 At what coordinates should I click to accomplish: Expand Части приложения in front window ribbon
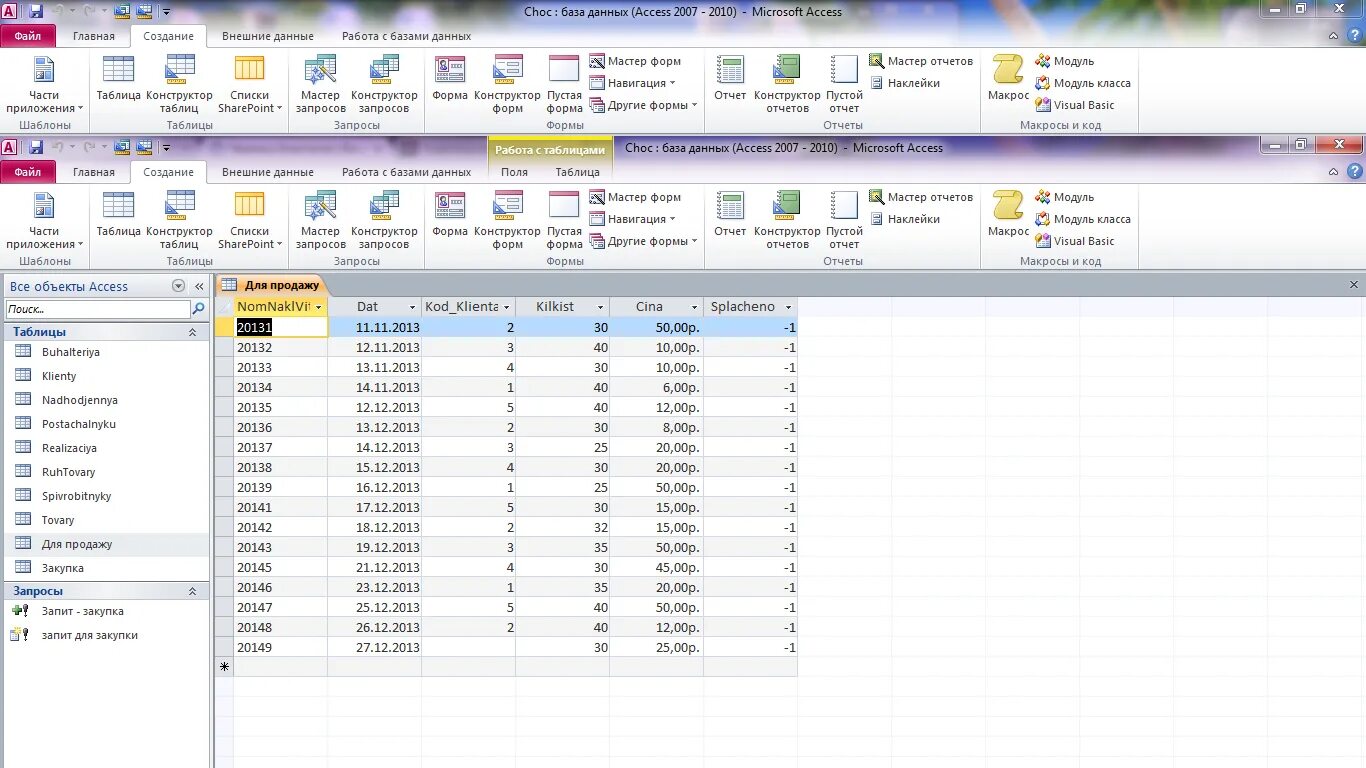coord(44,221)
